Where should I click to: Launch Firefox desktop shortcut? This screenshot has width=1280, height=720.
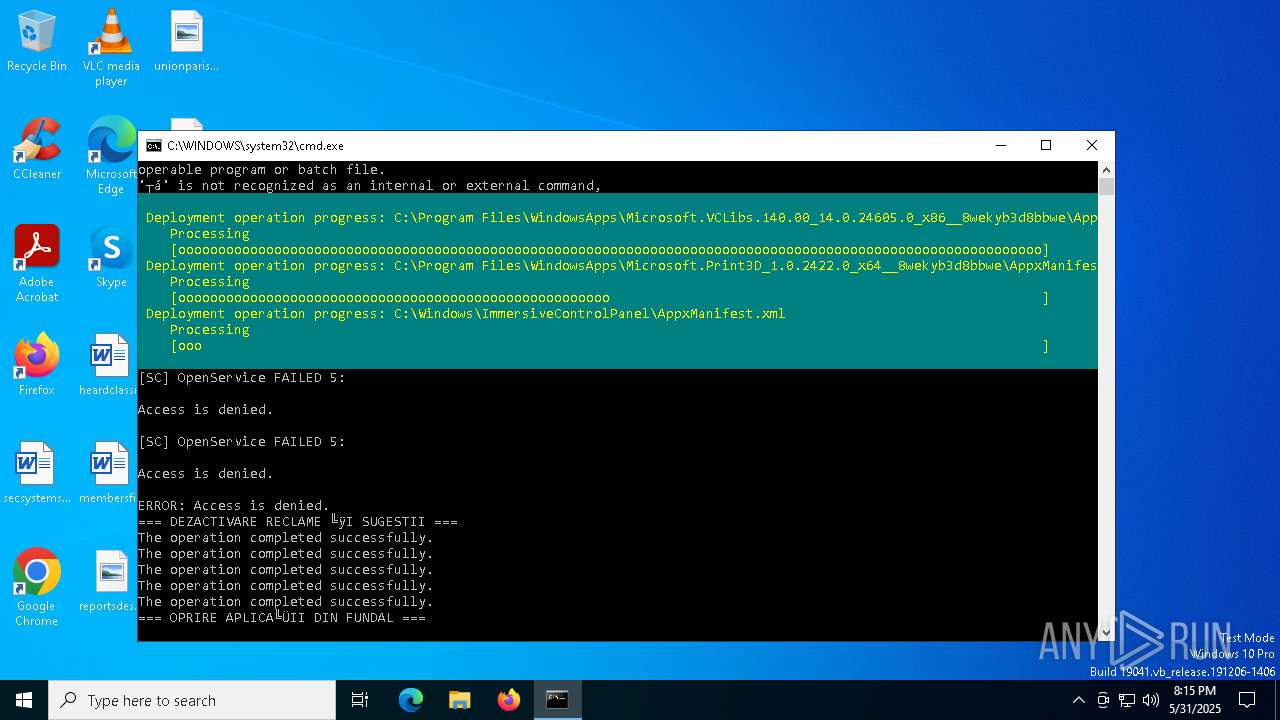37,365
